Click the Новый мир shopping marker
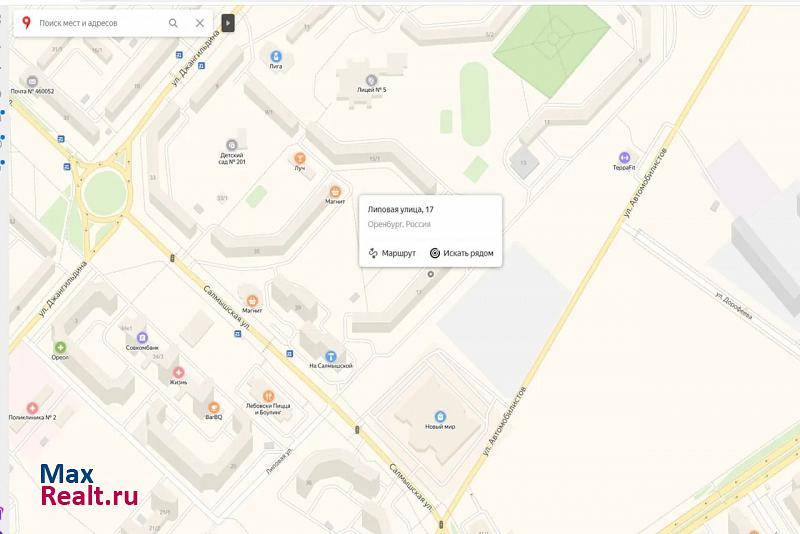 [x=440, y=417]
